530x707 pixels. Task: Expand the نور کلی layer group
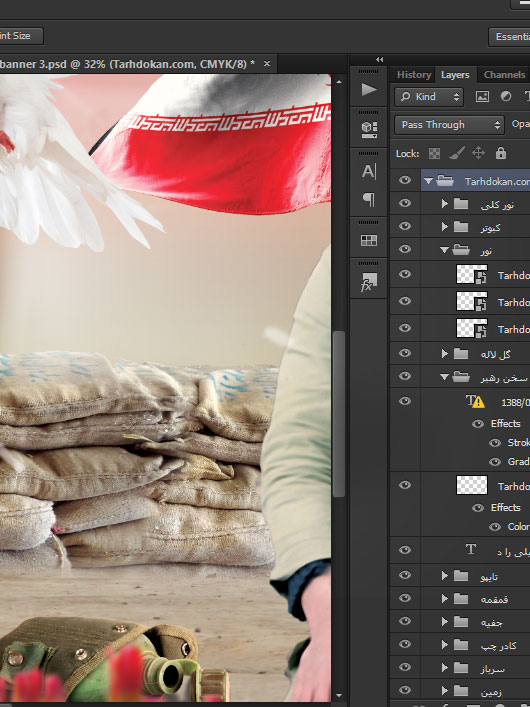pyautogui.click(x=444, y=204)
